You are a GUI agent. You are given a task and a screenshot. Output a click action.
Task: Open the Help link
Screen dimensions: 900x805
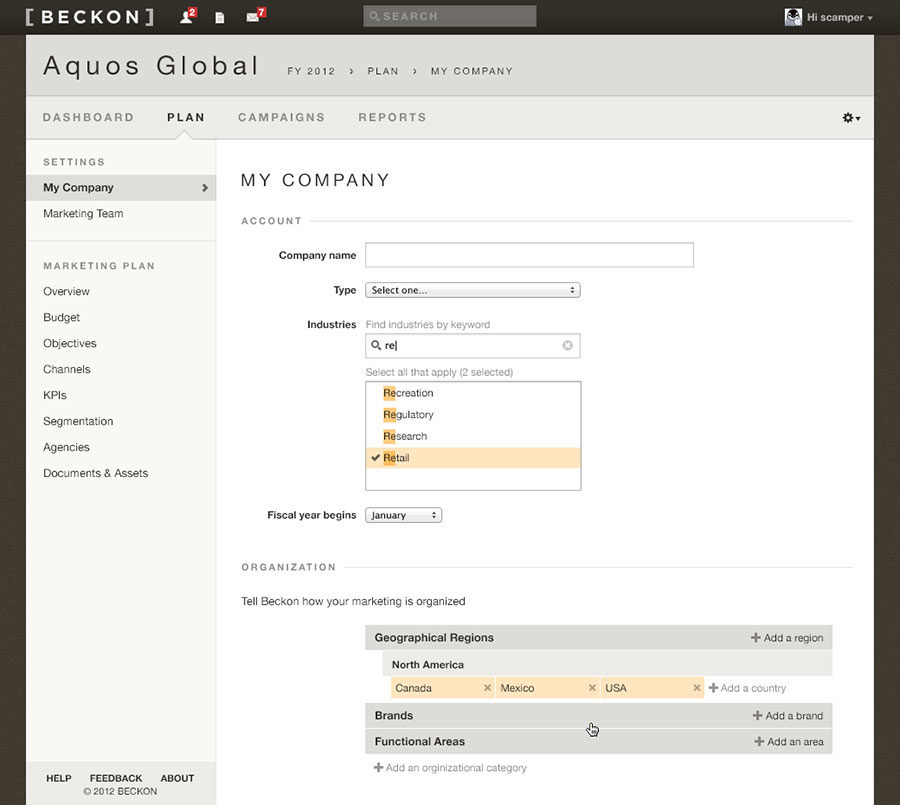click(x=59, y=778)
